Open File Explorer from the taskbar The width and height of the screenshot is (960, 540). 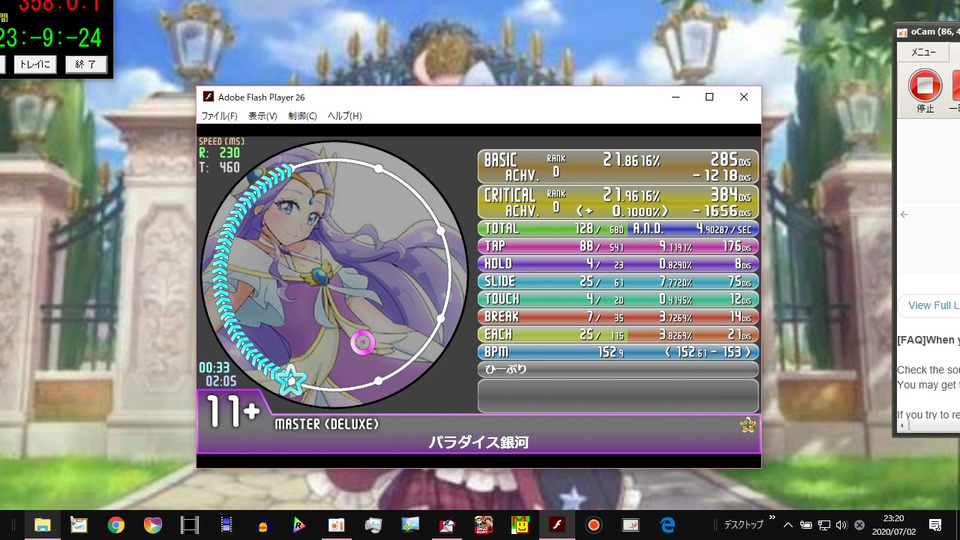point(42,525)
